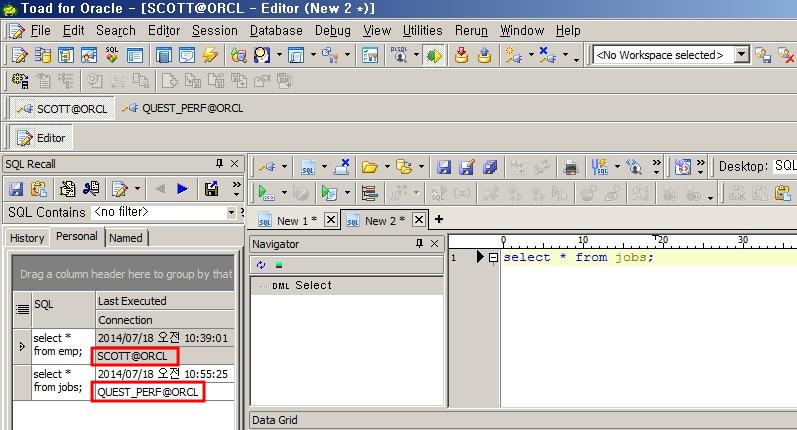
Task: Click the lightning bolt icon in the main toolbar
Action: point(211,56)
